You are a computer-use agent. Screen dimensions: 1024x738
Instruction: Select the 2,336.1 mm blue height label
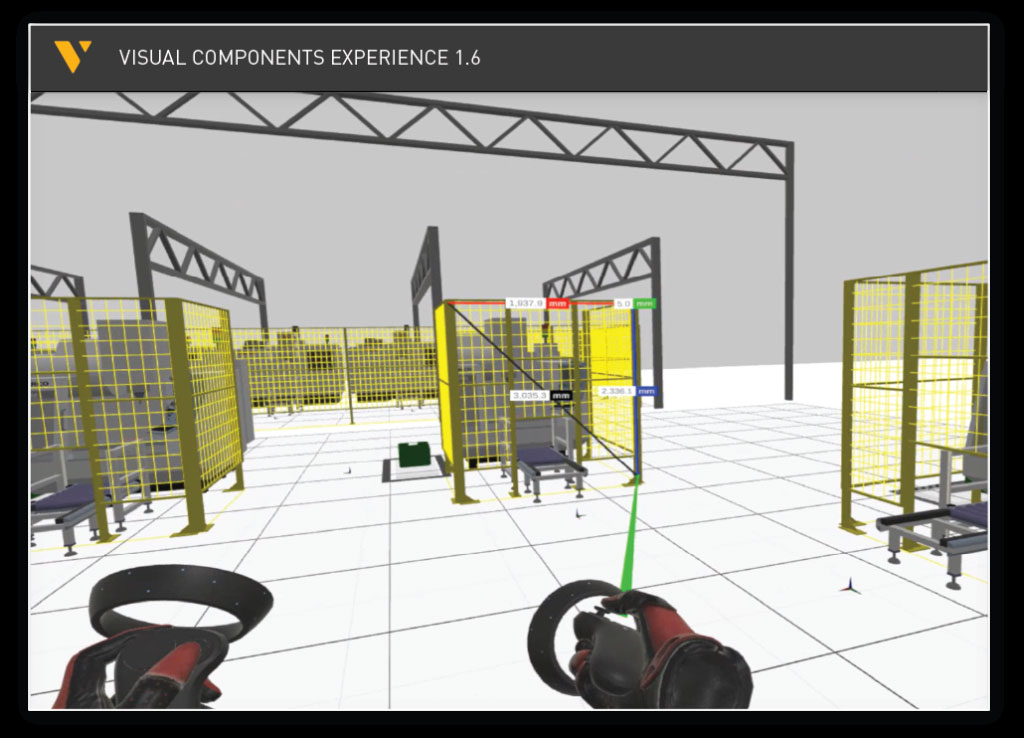(627, 391)
